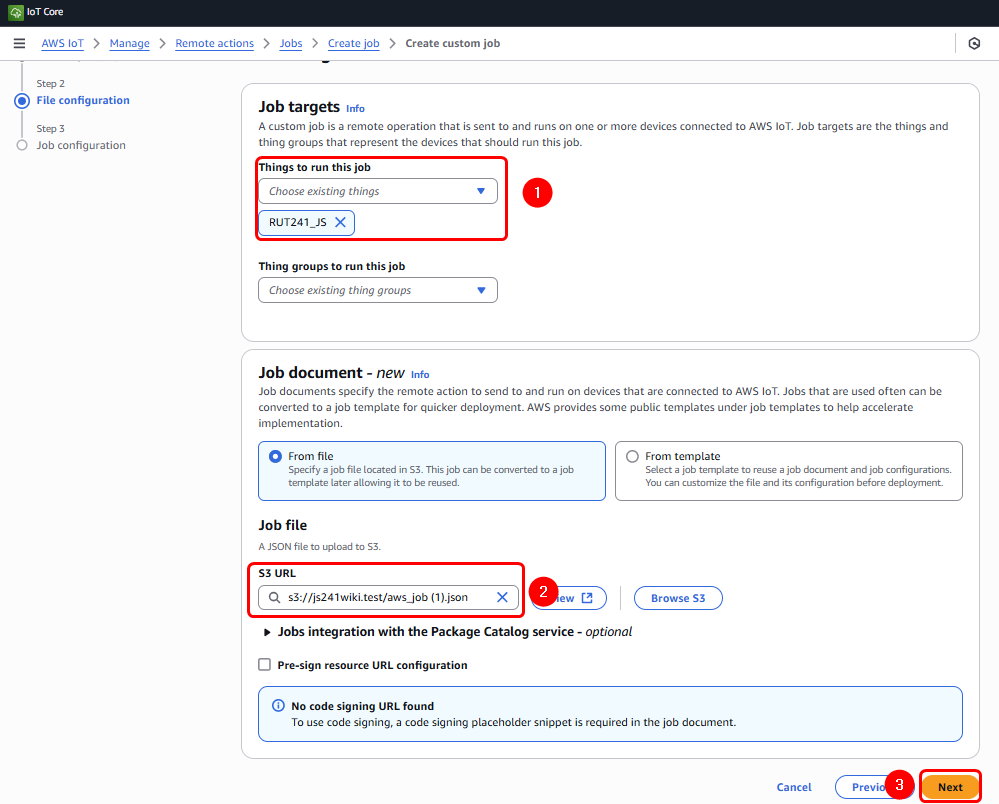
Task: Click the IoT Core service icon
Action: (15, 12)
